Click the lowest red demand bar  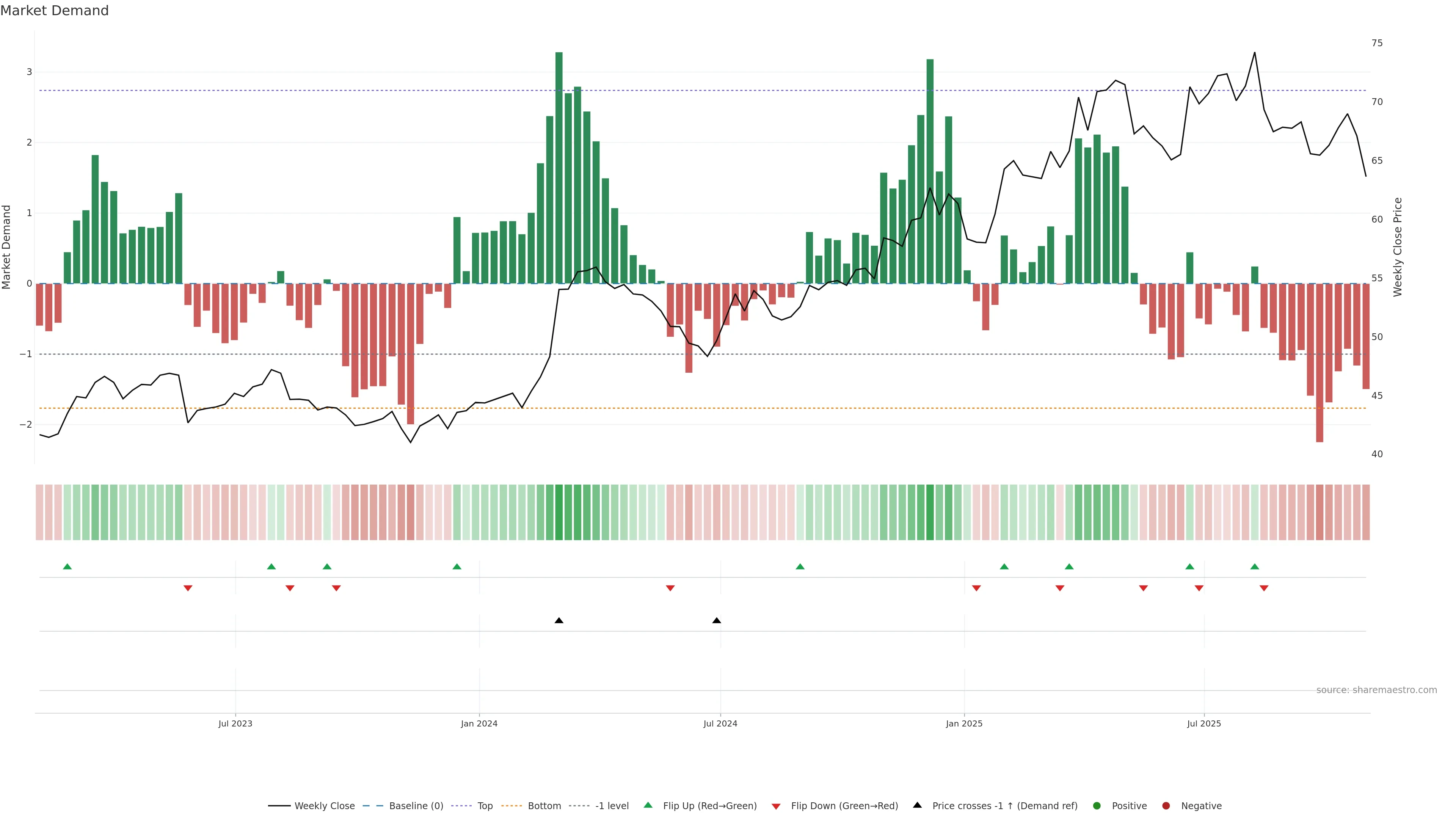1319,362
